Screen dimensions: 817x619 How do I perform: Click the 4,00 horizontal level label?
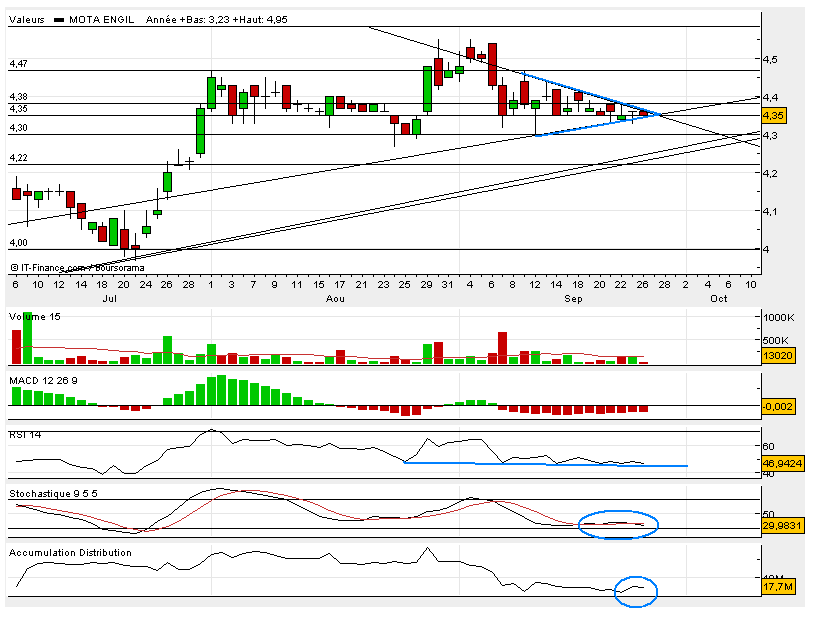(x=18, y=242)
